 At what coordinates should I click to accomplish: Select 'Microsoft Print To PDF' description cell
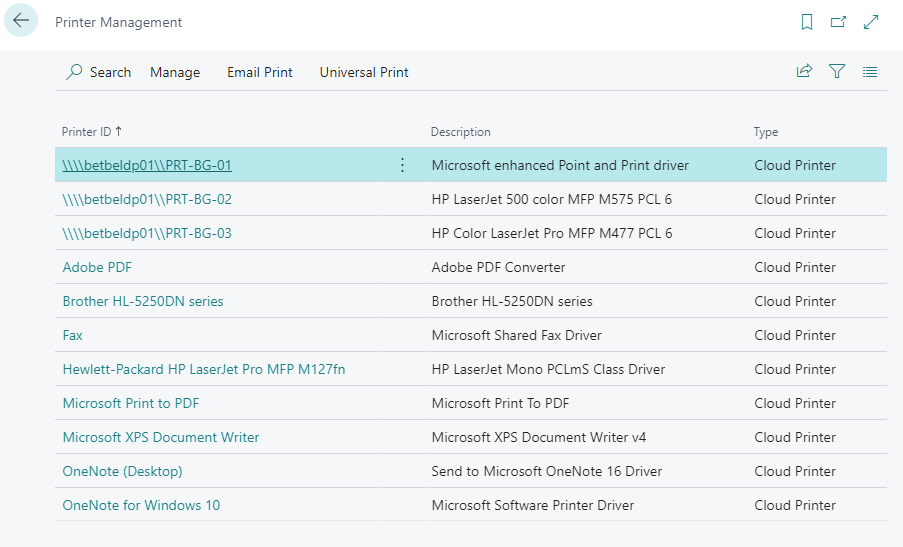pyautogui.click(x=500, y=403)
